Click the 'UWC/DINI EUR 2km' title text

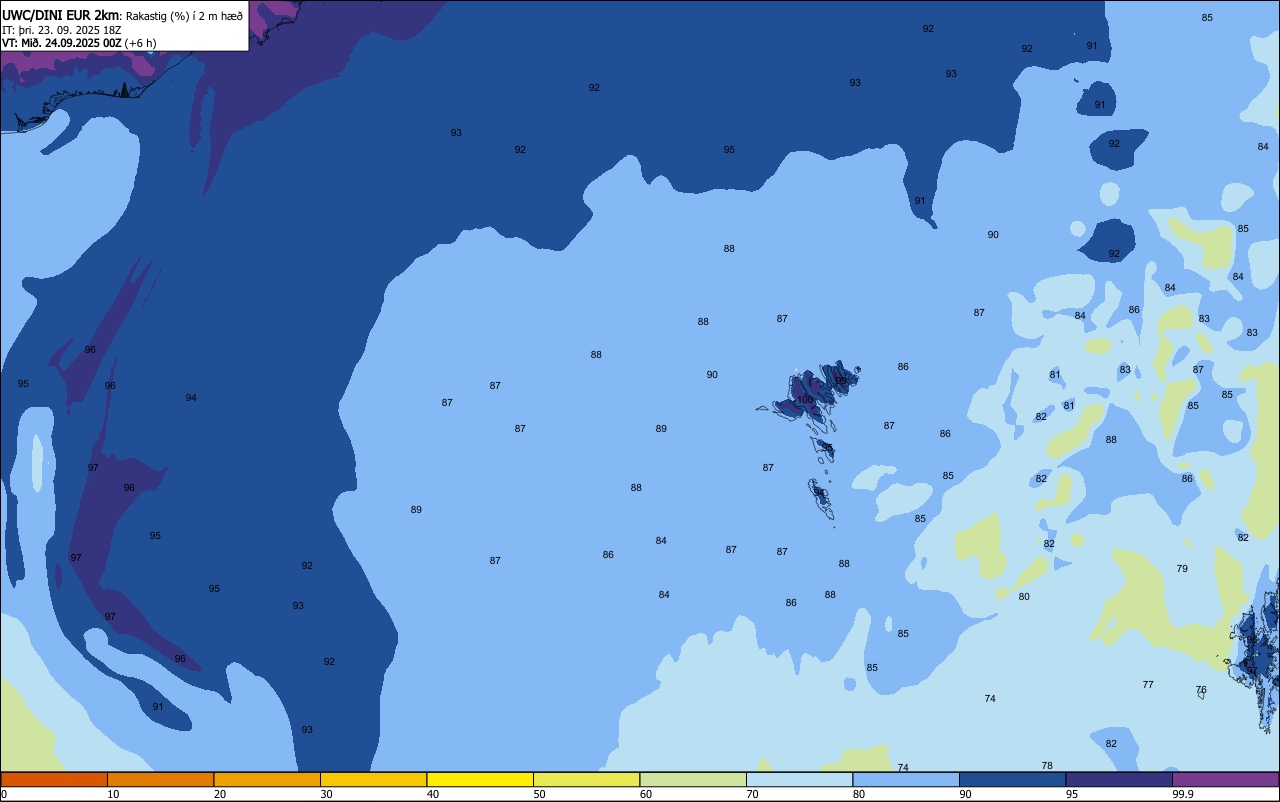tap(60, 15)
